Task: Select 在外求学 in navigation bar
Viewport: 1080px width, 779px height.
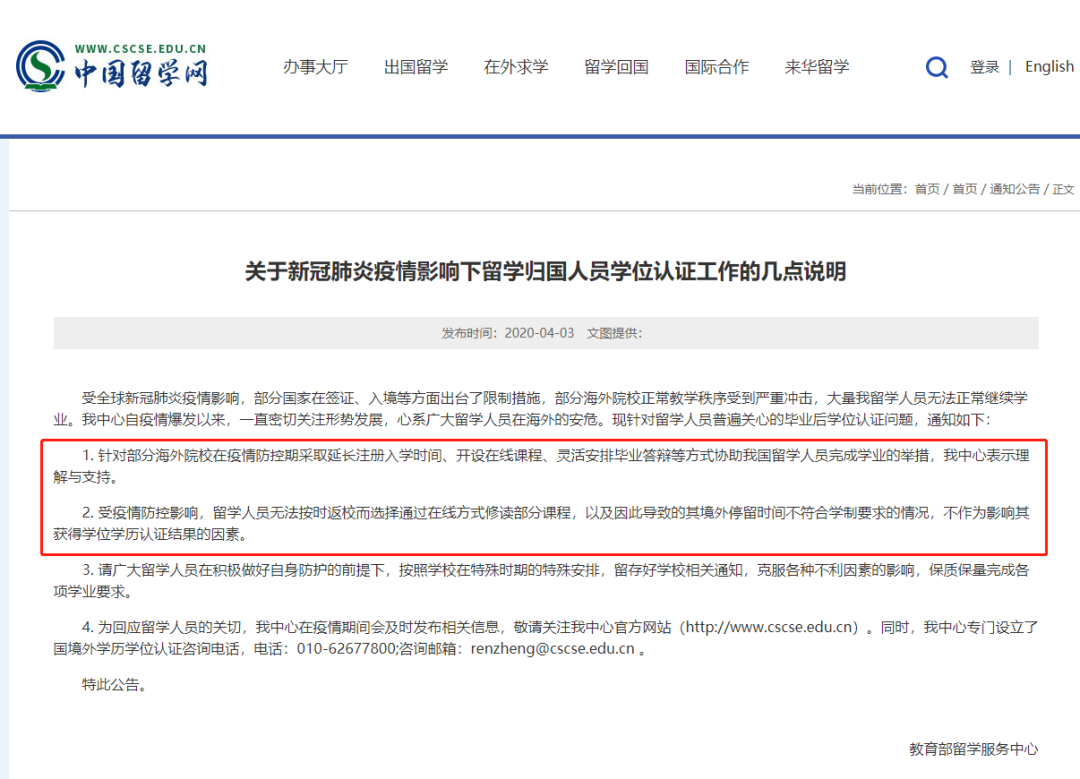Action: (x=516, y=67)
